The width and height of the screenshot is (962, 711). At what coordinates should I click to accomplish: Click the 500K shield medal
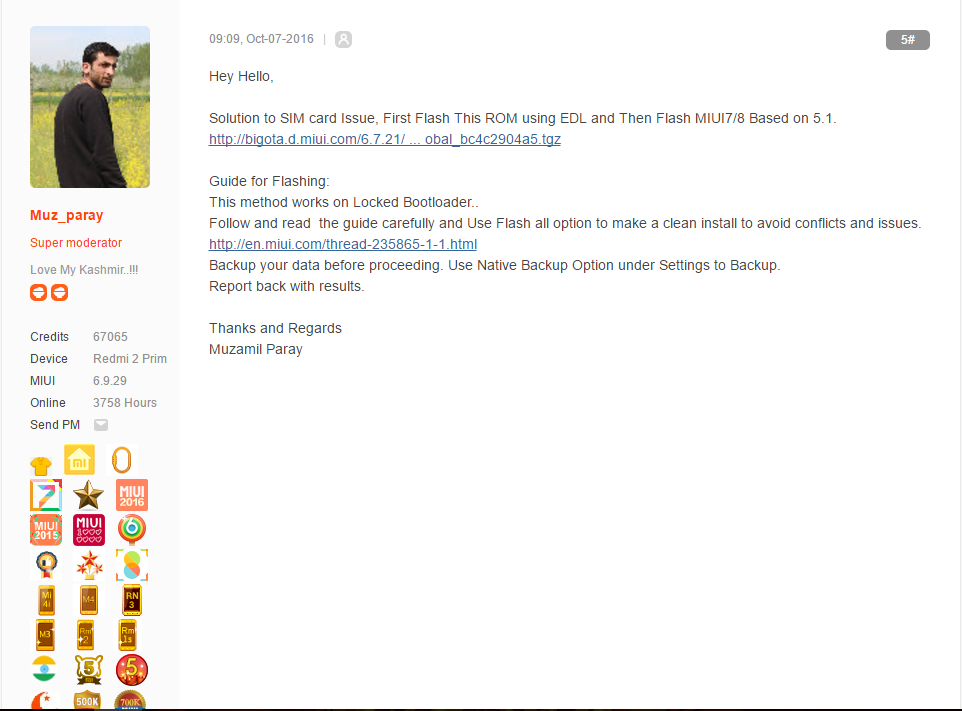tap(87, 700)
